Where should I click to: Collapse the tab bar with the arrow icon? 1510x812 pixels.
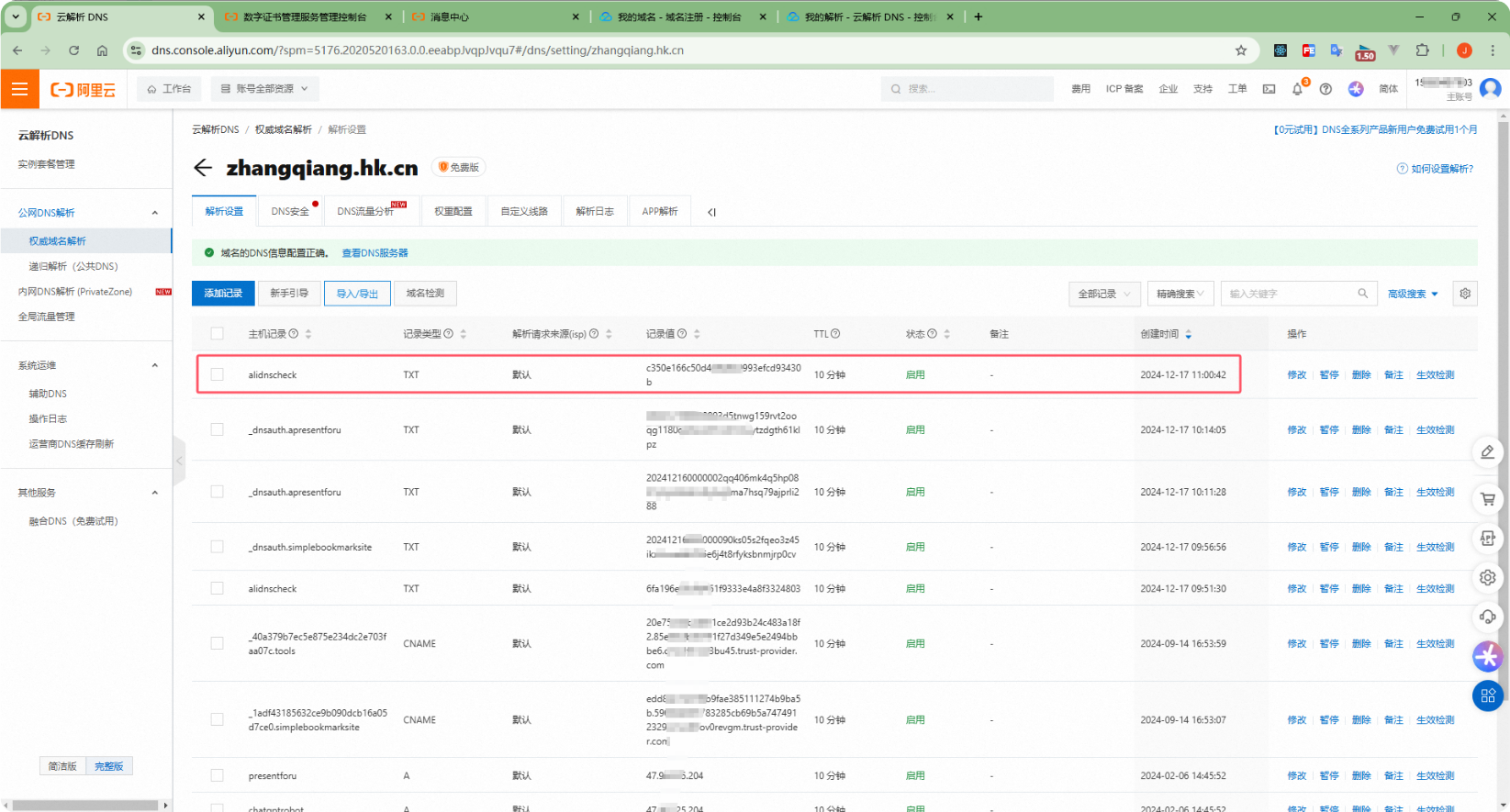[711, 212]
